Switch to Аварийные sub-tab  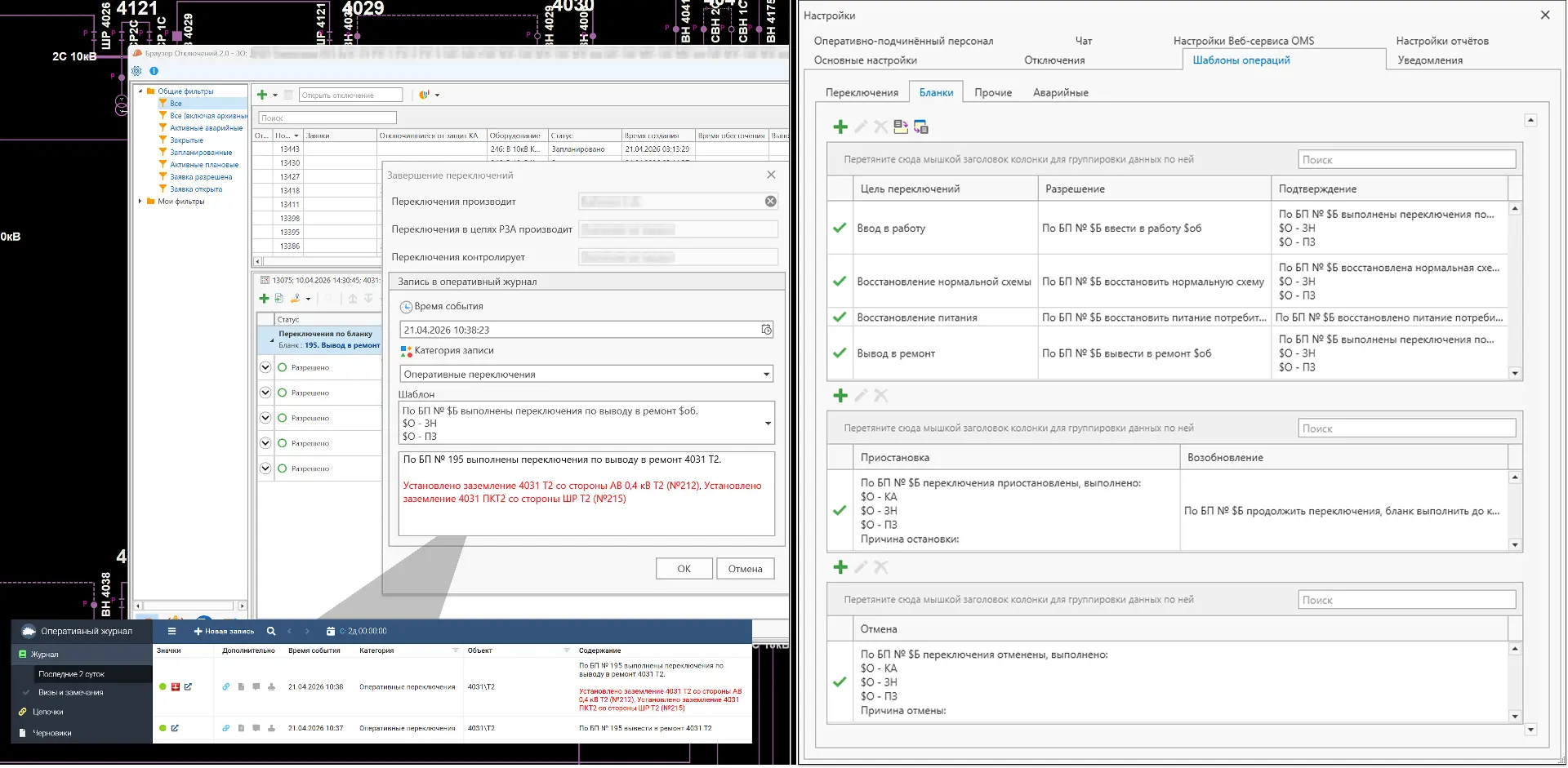pos(1060,92)
